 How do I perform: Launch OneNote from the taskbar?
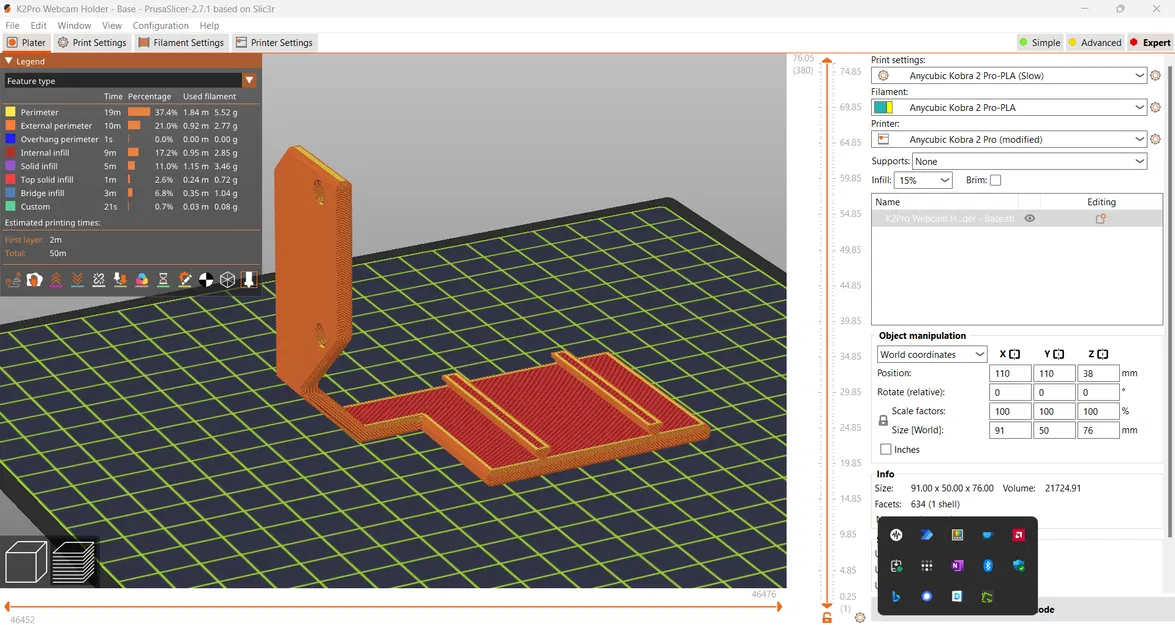pos(957,566)
